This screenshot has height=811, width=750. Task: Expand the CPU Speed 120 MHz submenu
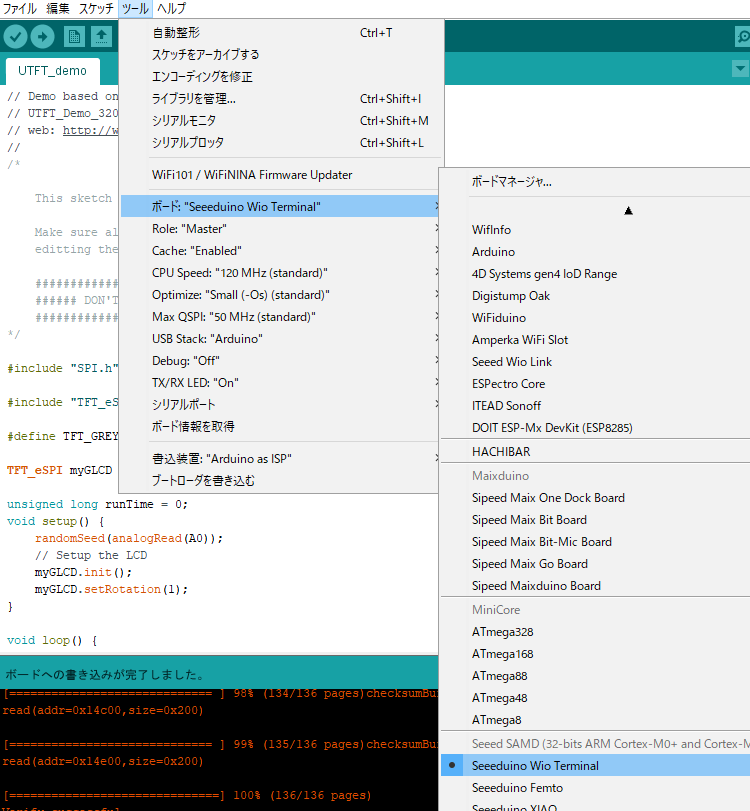tap(280, 273)
